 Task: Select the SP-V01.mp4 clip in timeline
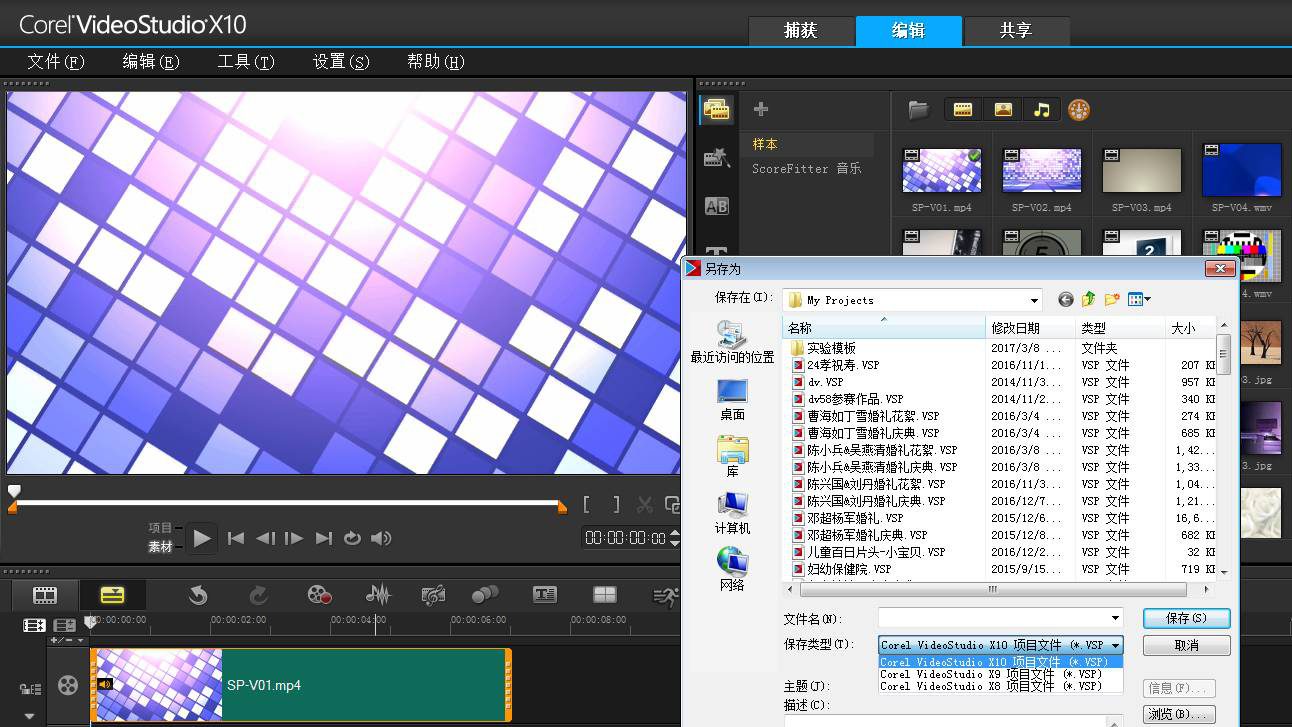(301, 685)
